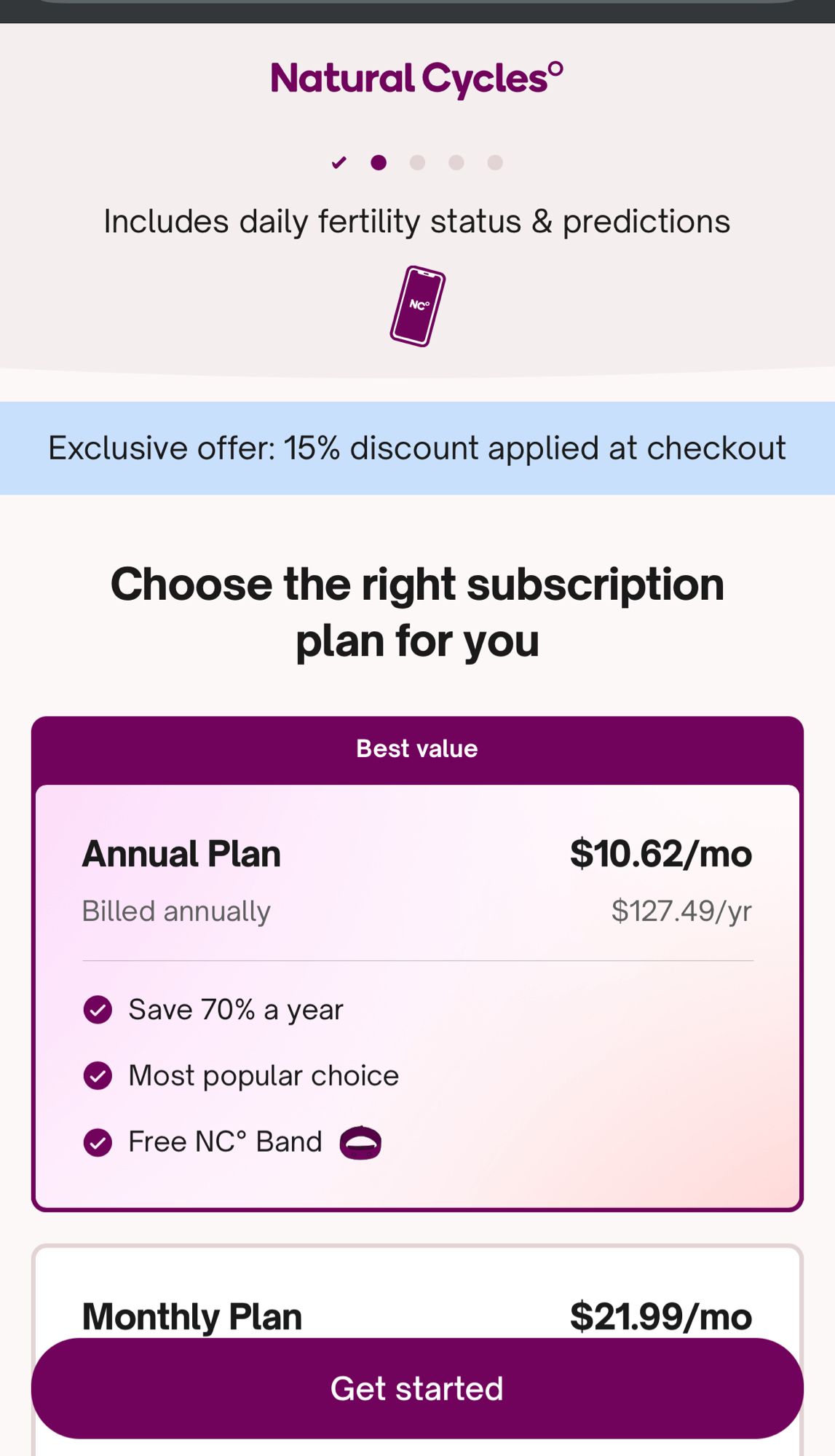Jump to the third progress step dot
Image resolution: width=835 pixels, height=1456 pixels.
pos(417,162)
